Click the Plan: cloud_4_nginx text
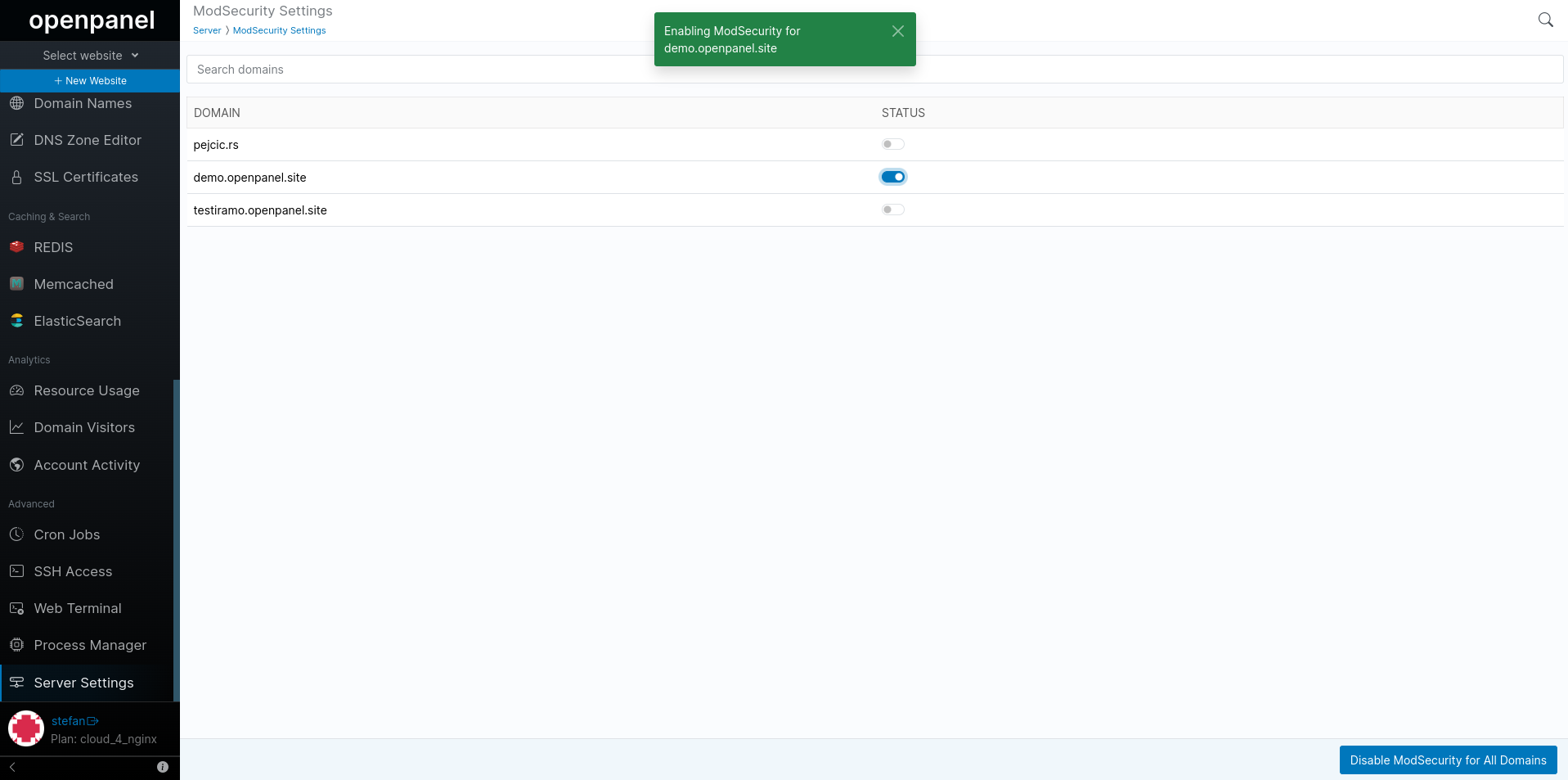 coord(104,739)
